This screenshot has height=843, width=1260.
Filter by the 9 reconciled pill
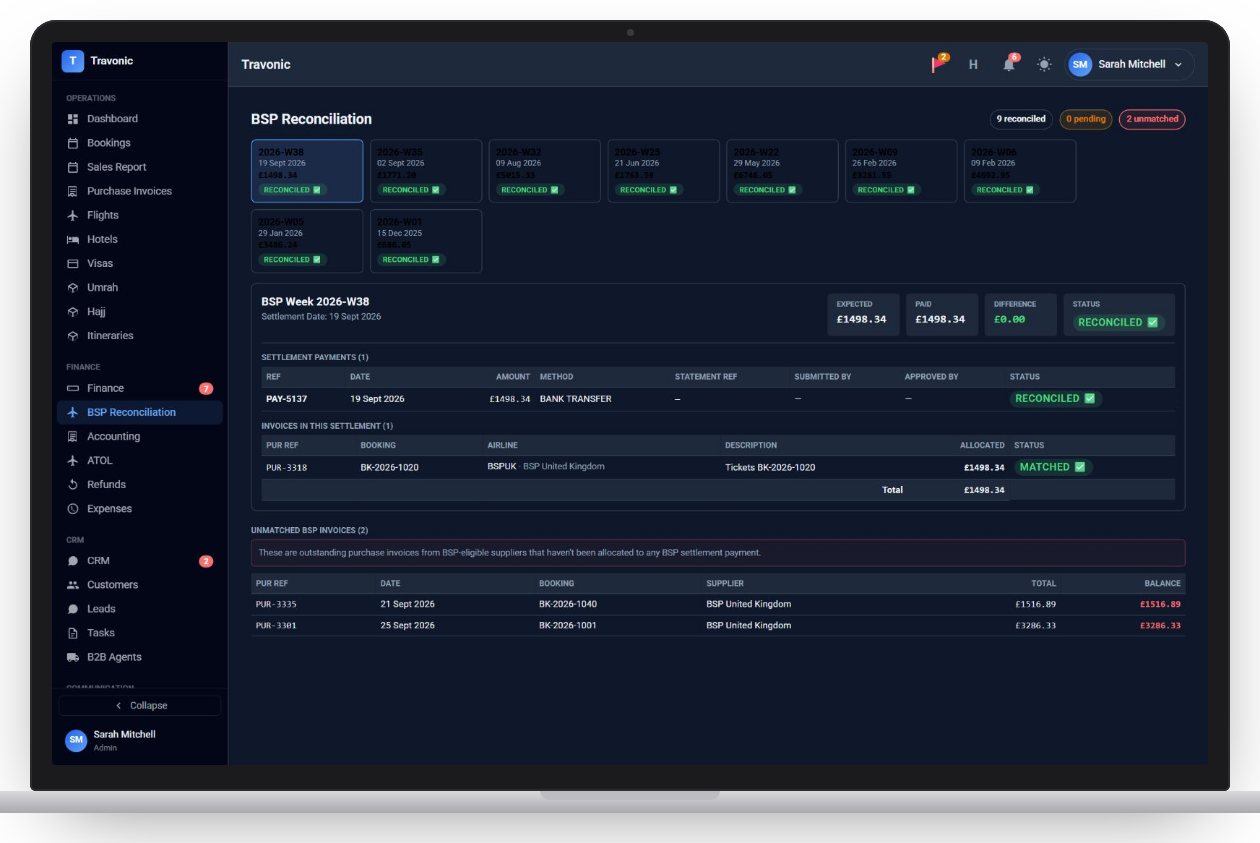pyautogui.click(x=1021, y=119)
